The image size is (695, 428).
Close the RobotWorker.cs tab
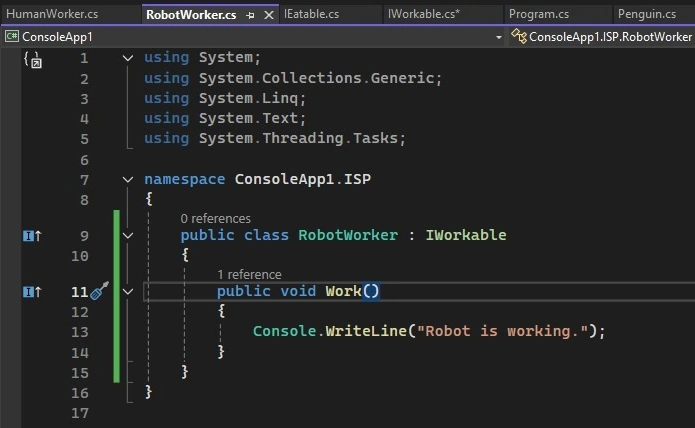point(269,16)
